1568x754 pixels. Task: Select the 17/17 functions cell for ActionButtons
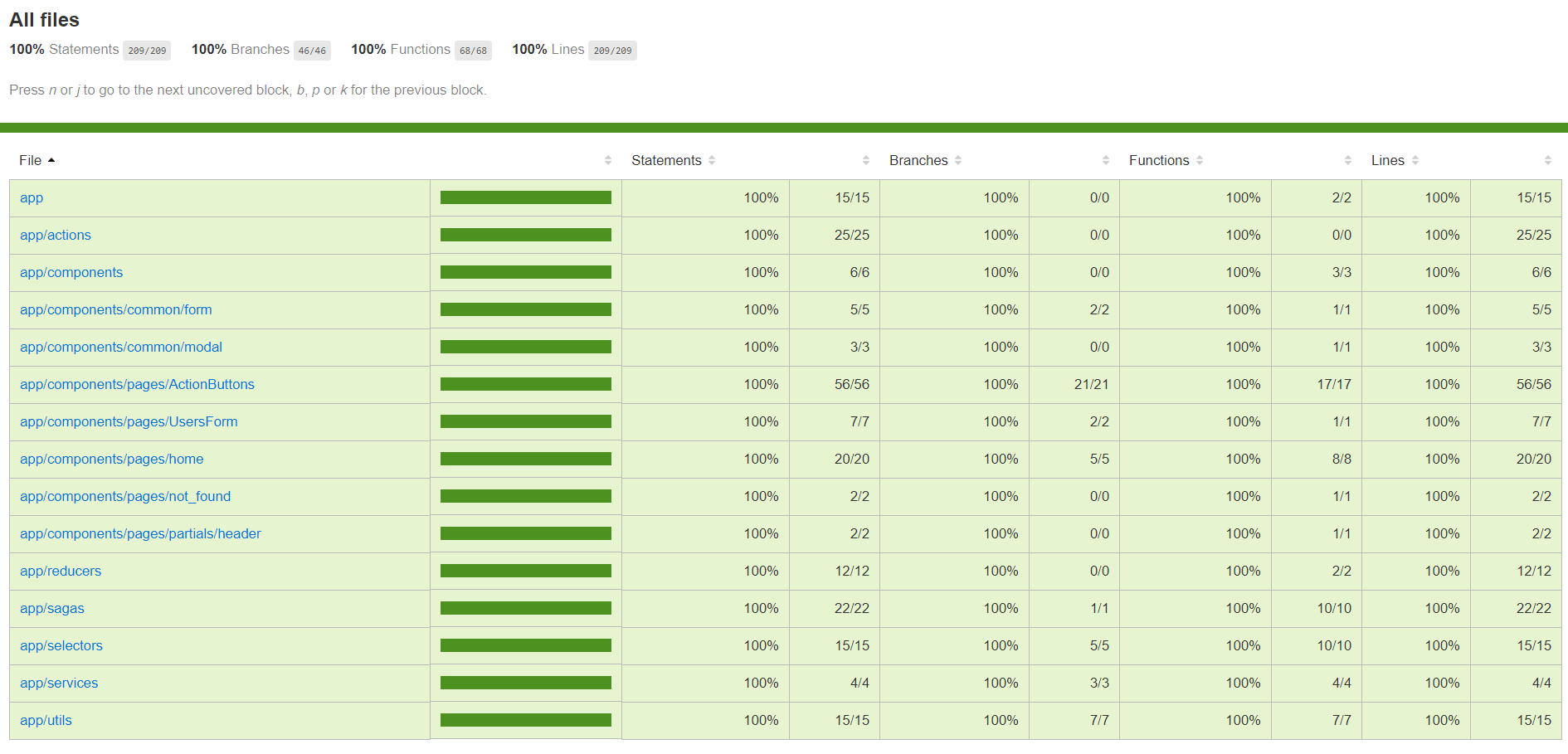coord(1317,385)
